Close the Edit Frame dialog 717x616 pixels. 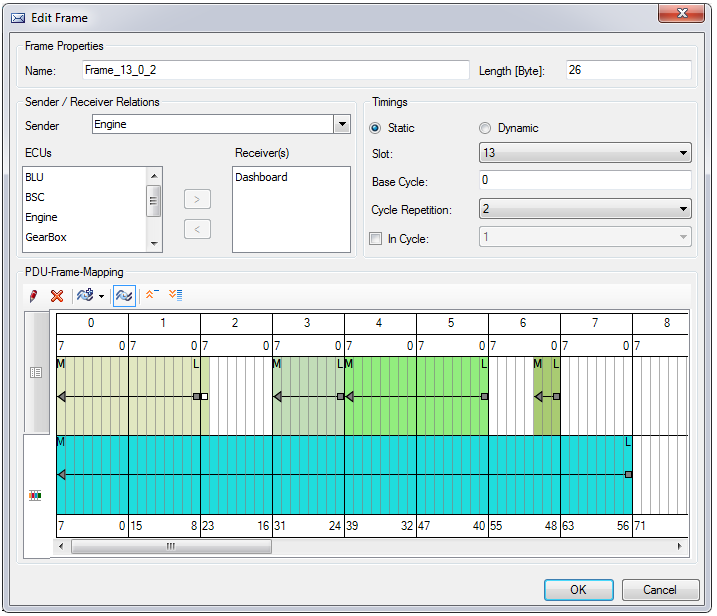tap(682, 13)
